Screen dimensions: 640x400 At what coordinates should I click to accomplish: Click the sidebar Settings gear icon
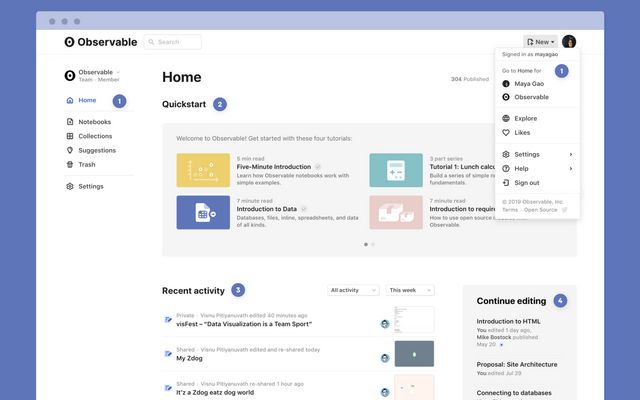70,186
